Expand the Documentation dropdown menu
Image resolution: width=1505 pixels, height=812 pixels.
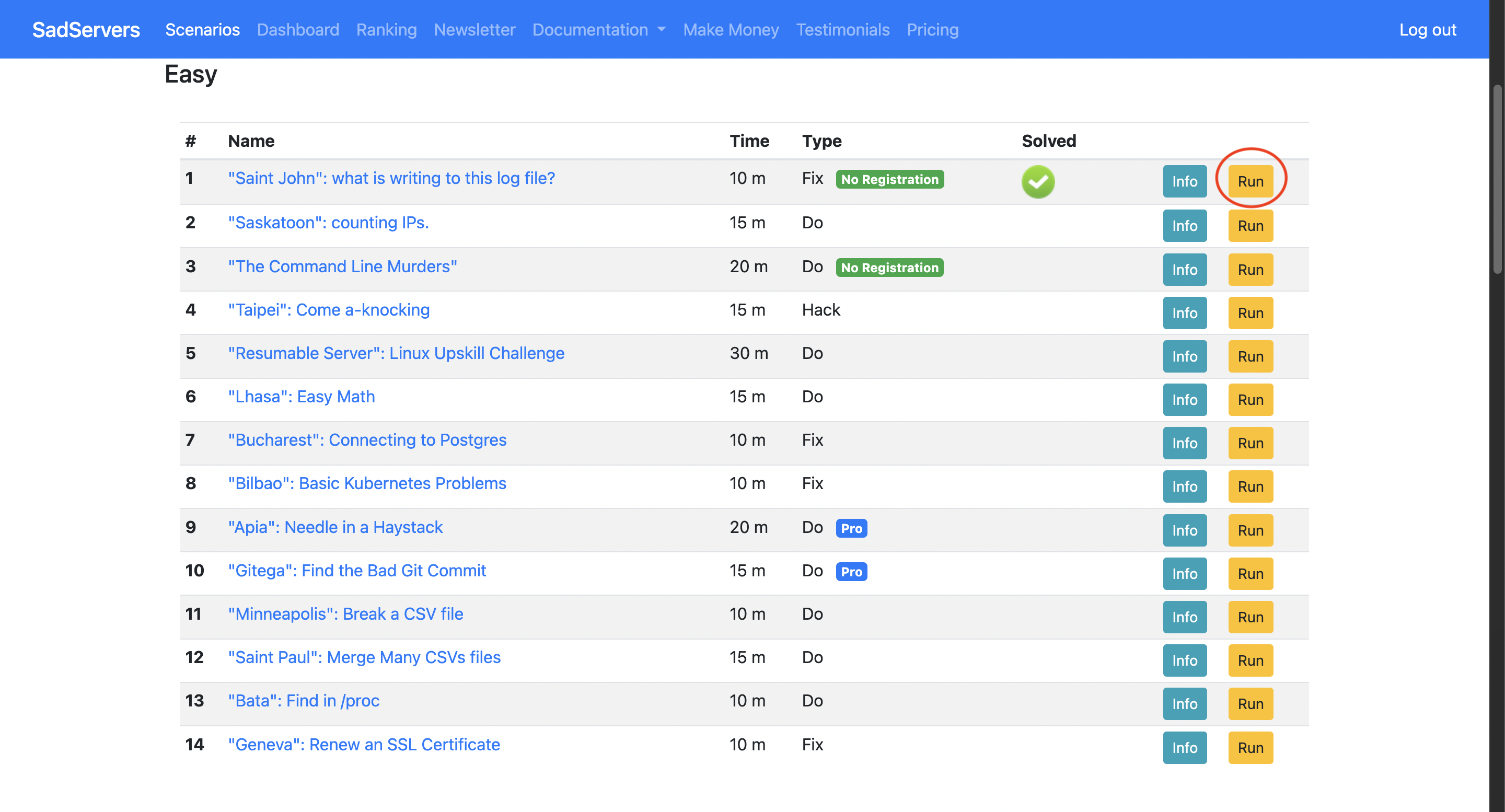[599, 30]
